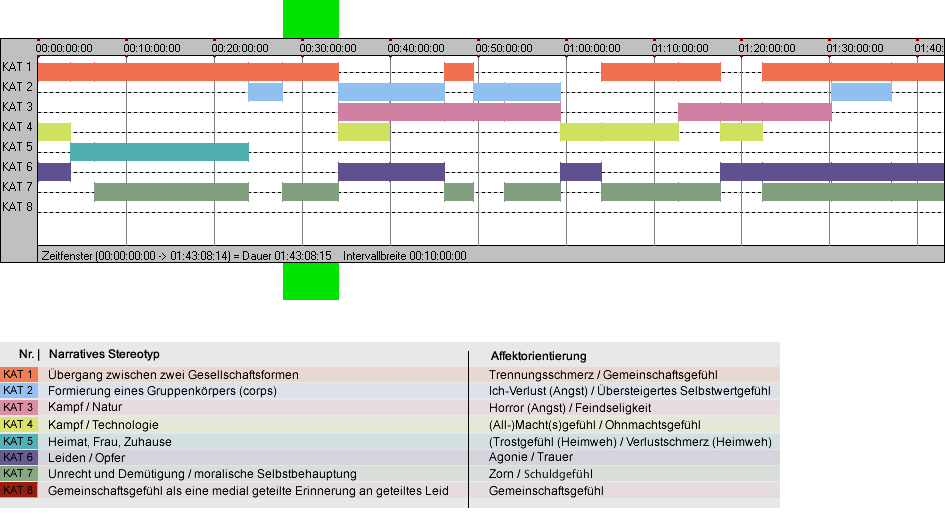
Task: Click 'Übergang zwischen zwei Gesellschaftsformen' text
Action: (174, 374)
